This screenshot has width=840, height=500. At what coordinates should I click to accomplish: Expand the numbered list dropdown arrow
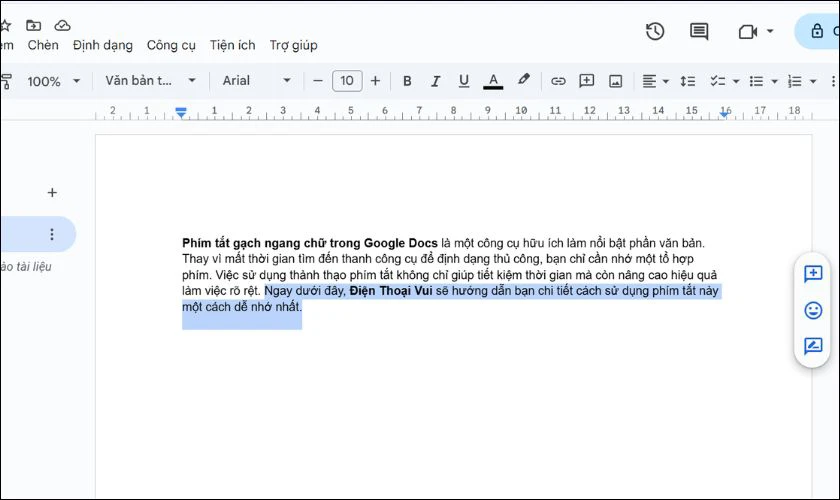pyautogui.click(x=813, y=81)
